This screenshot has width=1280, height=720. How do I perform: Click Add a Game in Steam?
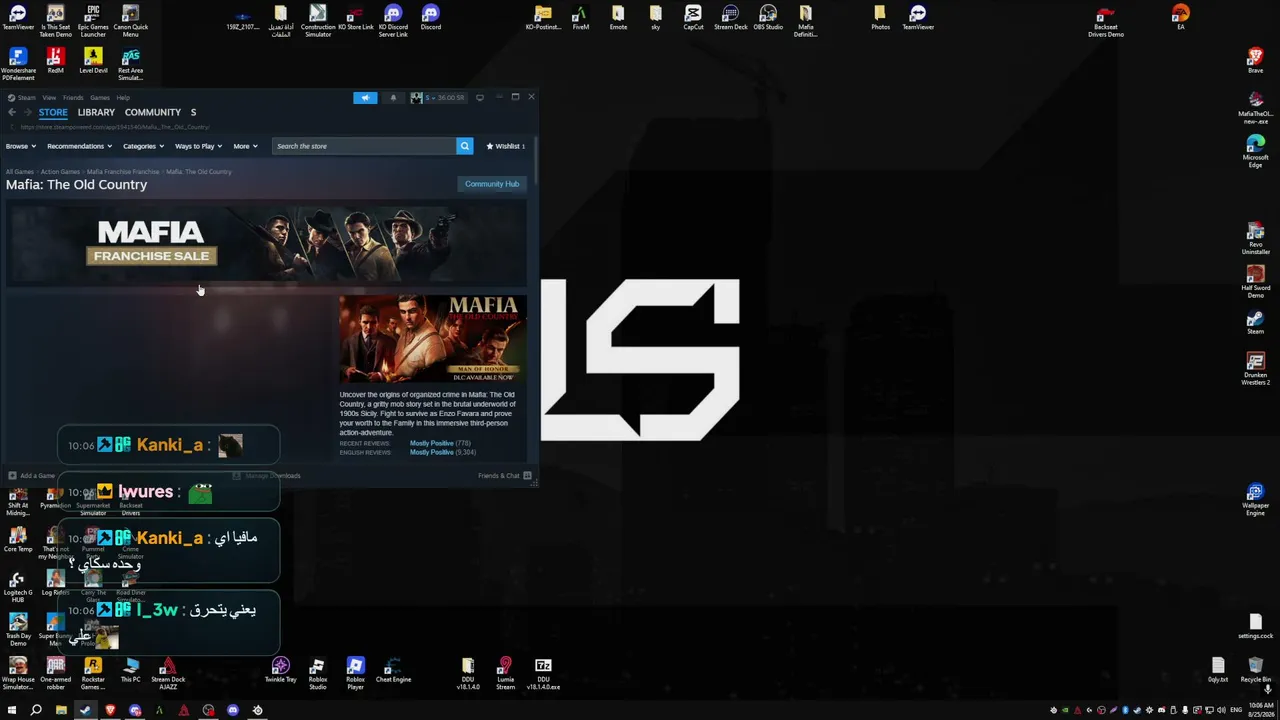pyautogui.click(x=32, y=476)
